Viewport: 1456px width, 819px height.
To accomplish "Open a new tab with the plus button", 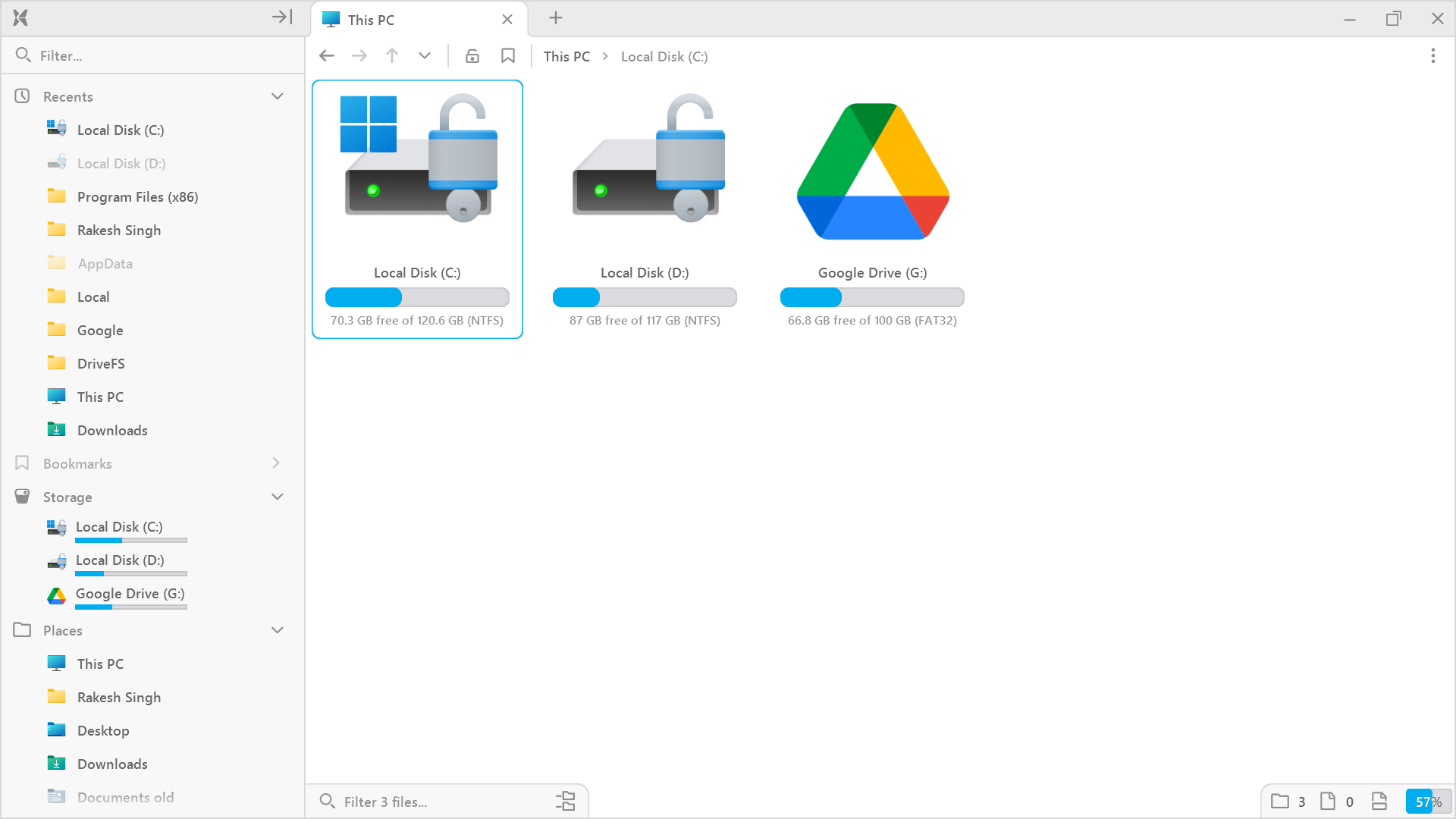I will click(x=555, y=17).
